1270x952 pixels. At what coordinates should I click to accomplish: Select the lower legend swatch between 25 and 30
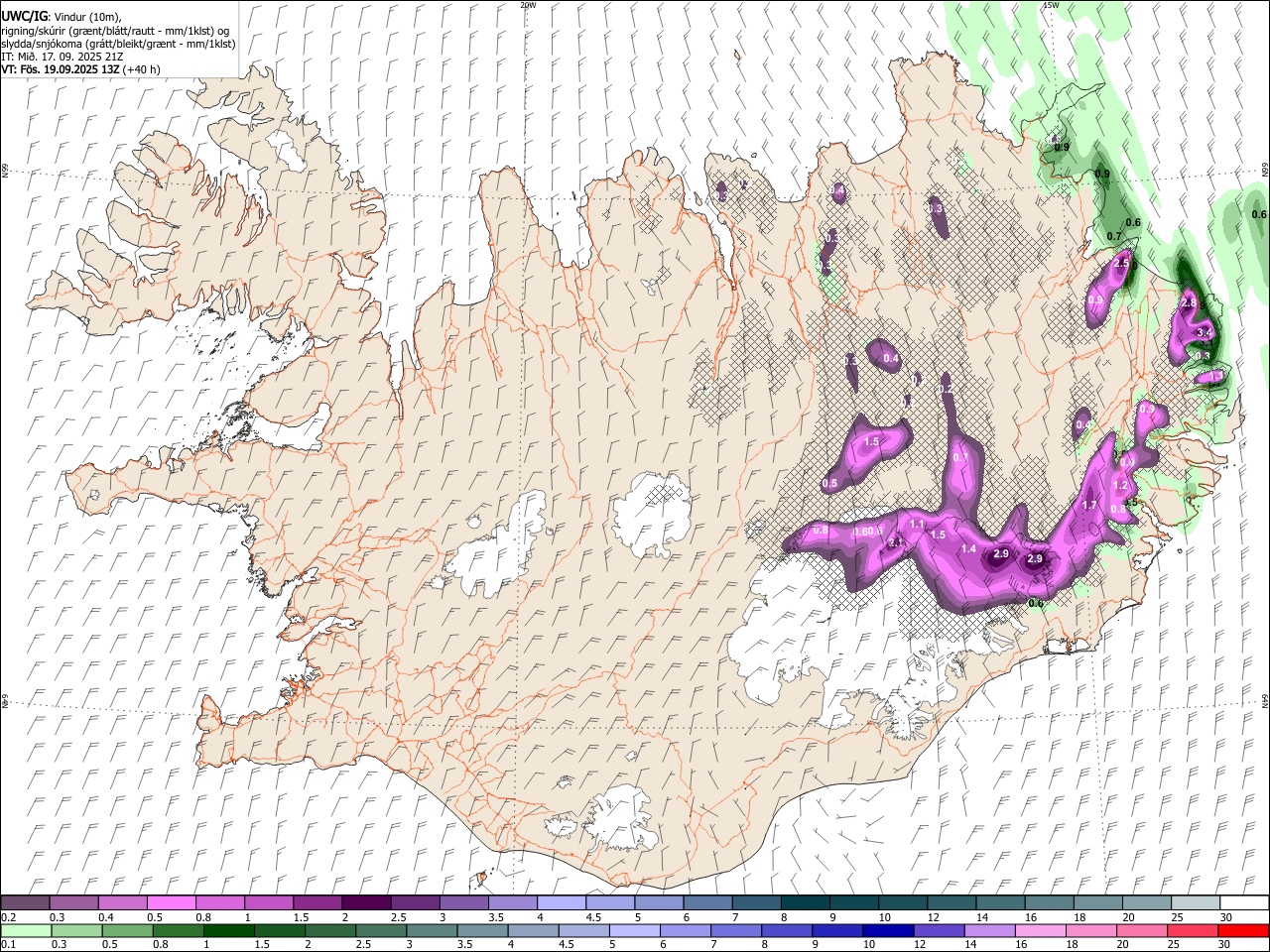coord(1194,931)
